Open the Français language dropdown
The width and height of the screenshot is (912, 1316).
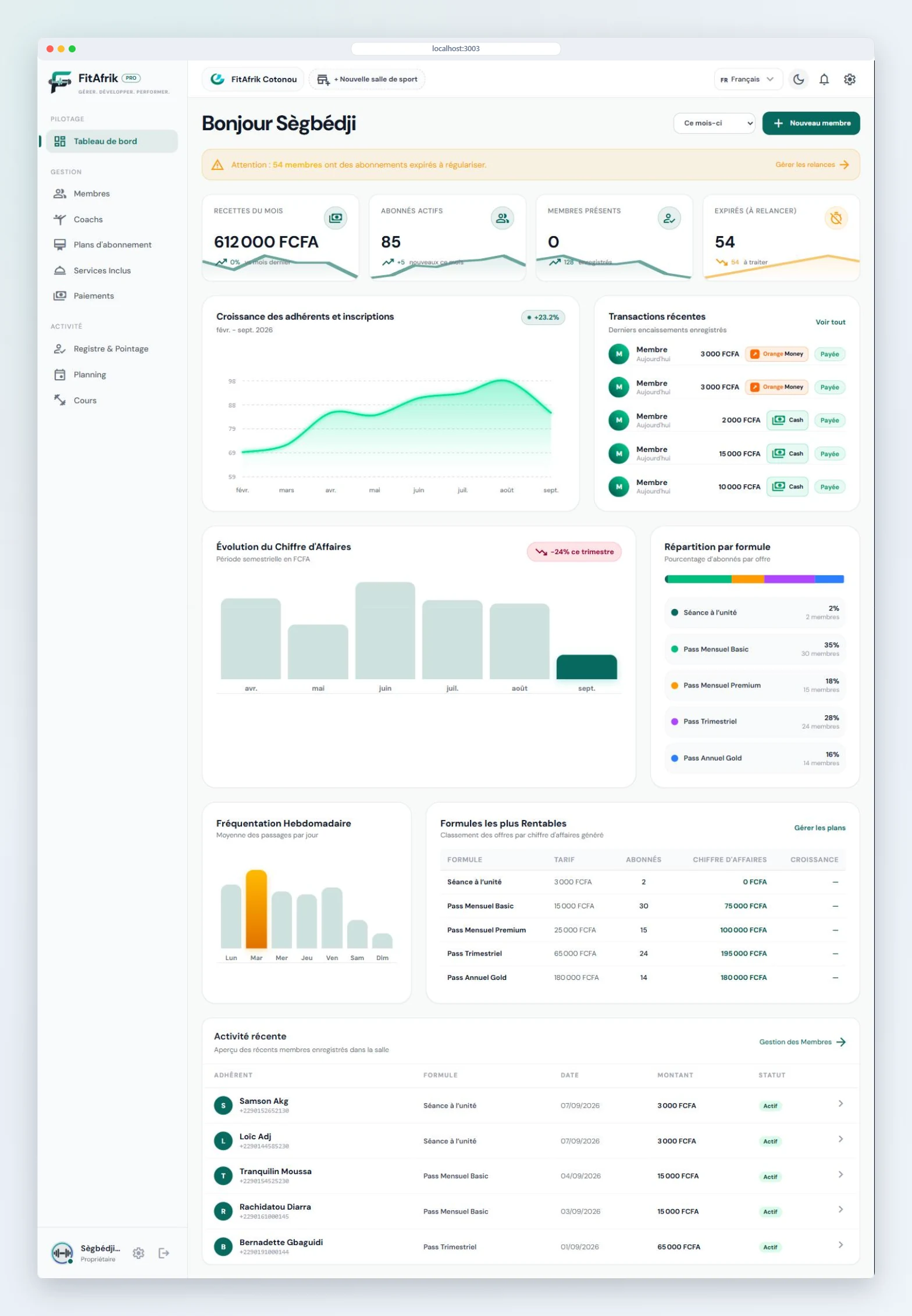(x=748, y=79)
